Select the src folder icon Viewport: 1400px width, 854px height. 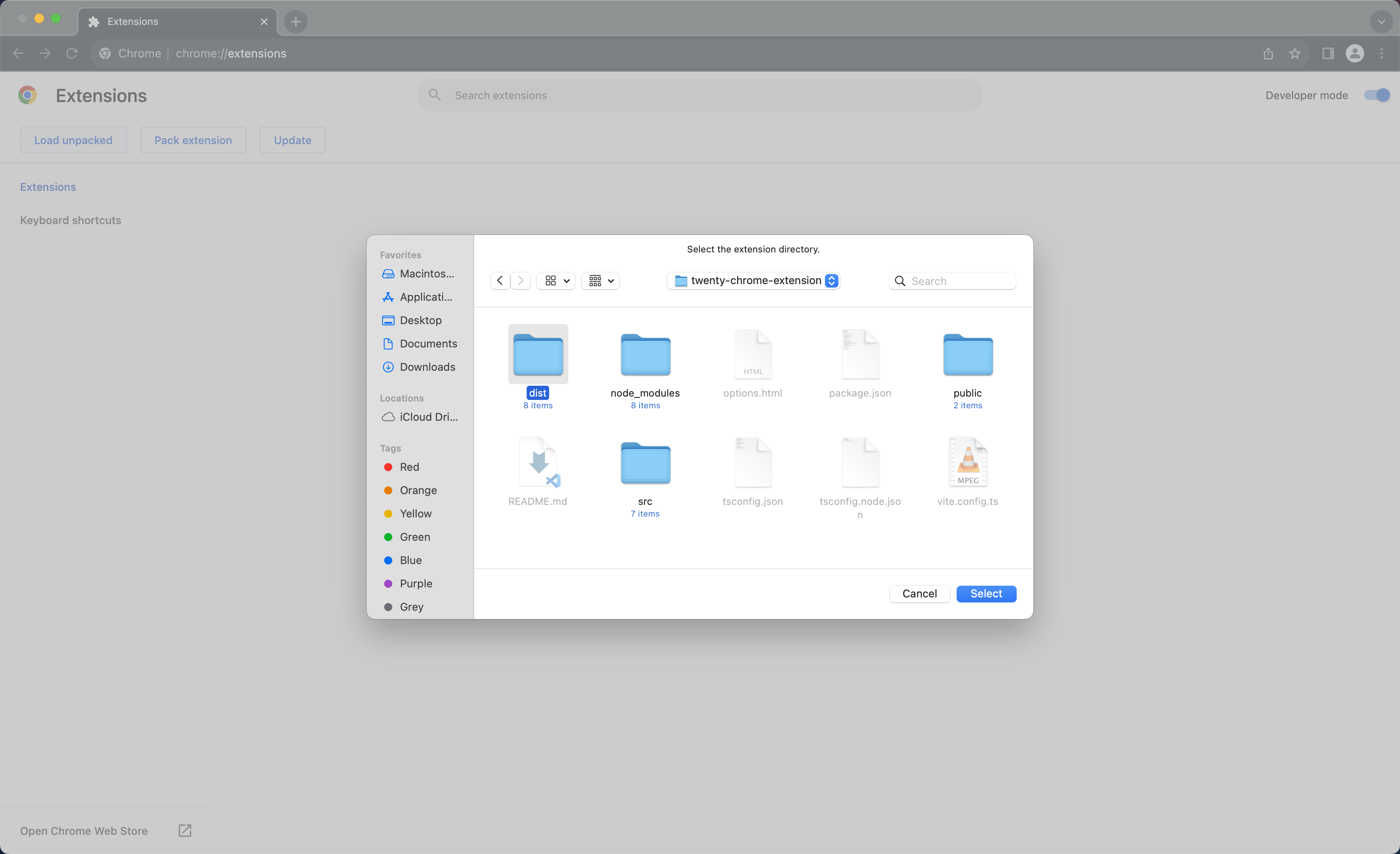645,463
